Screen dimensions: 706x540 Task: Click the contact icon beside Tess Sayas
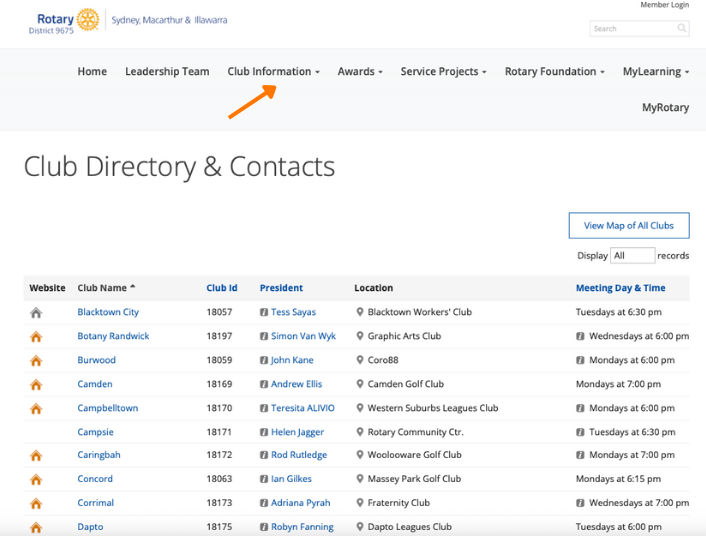264,312
